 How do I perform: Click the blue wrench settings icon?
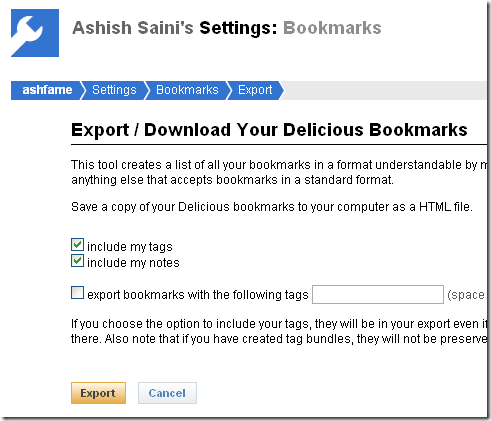35,33
